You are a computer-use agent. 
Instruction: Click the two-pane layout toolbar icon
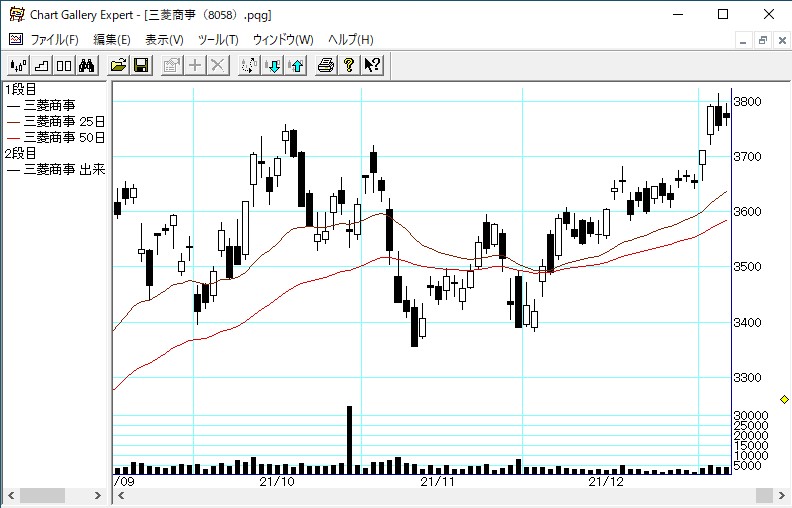click(x=64, y=65)
